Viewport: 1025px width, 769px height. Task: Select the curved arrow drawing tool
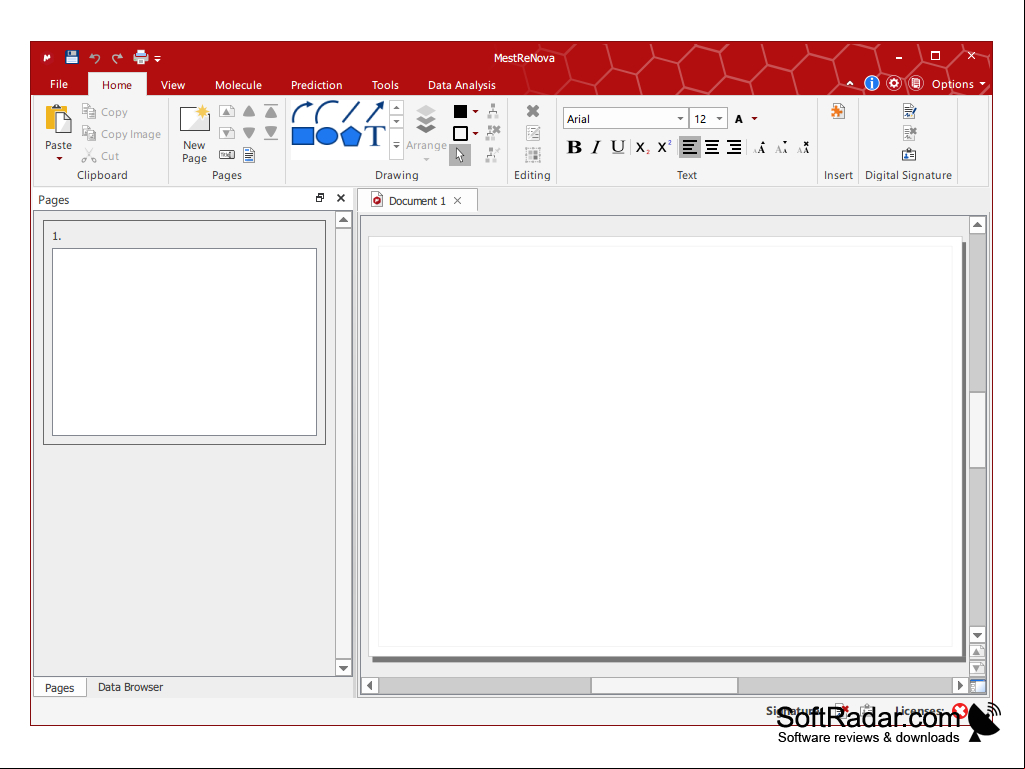pos(302,112)
